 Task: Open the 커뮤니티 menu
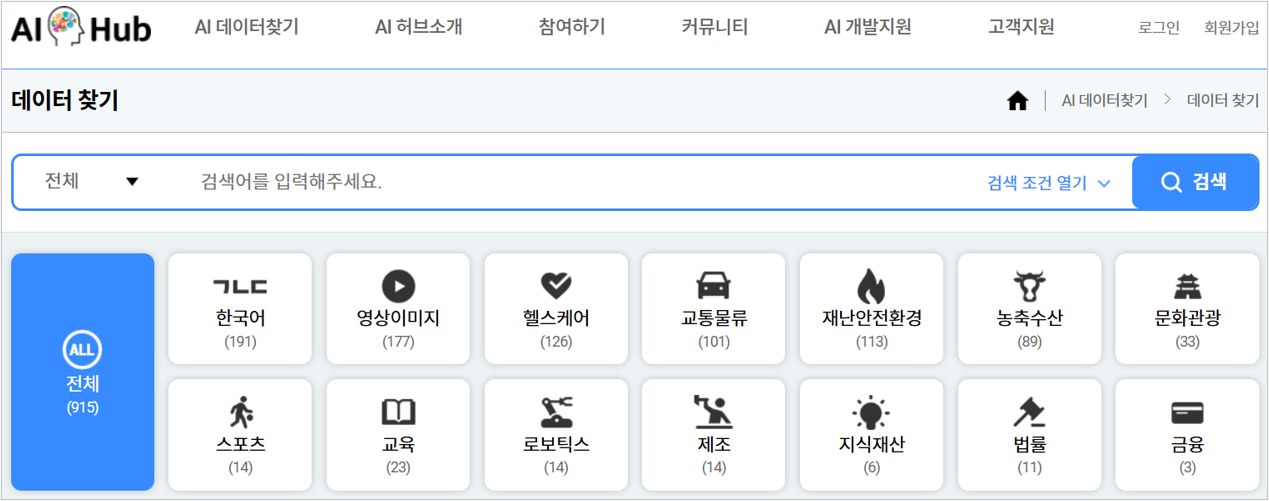point(714,28)
